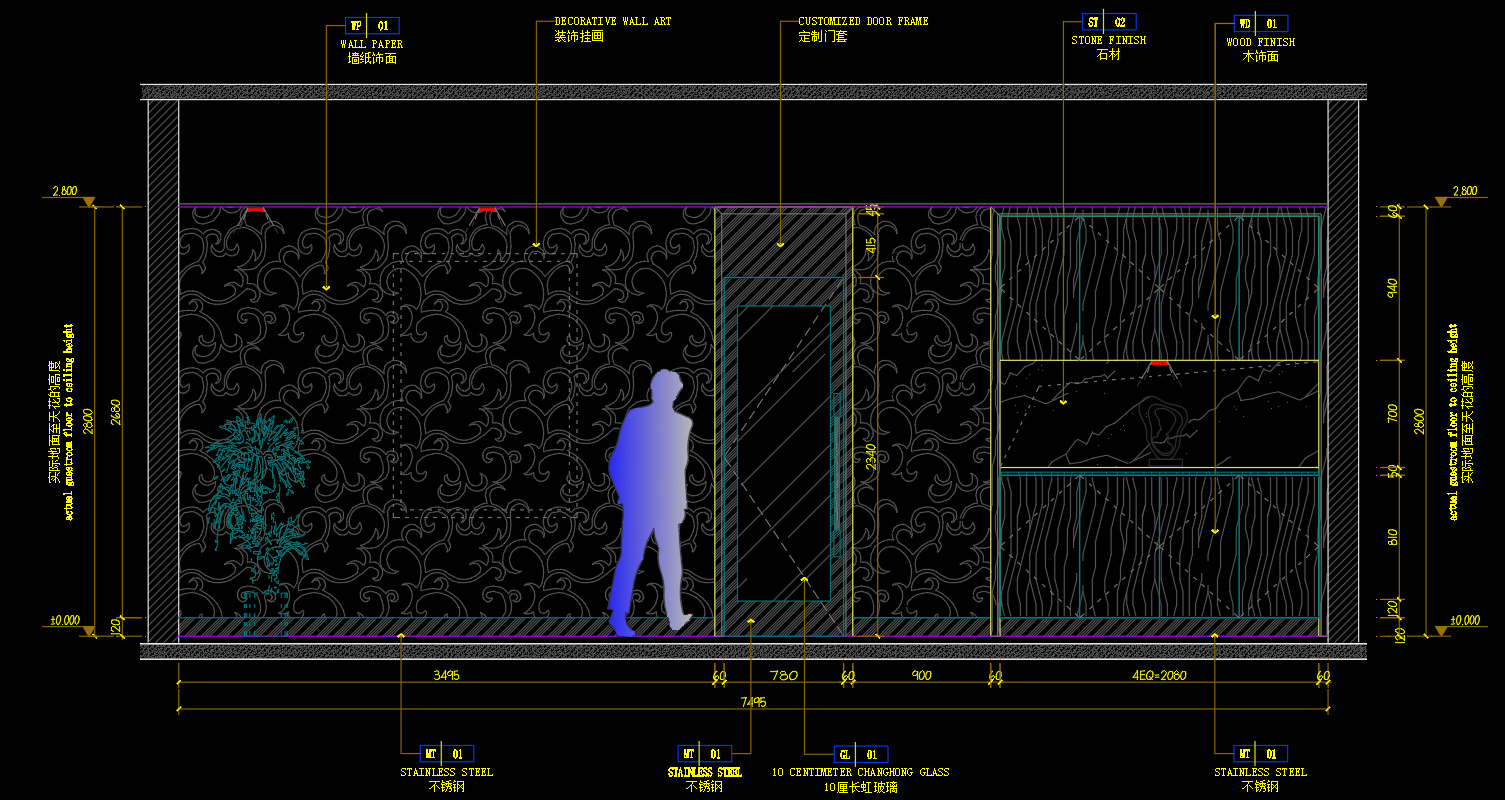Image resolution: width=1505 pixels, height=800 pixels.
Task: Click the 900 dimension text
Action: point(921,675)
